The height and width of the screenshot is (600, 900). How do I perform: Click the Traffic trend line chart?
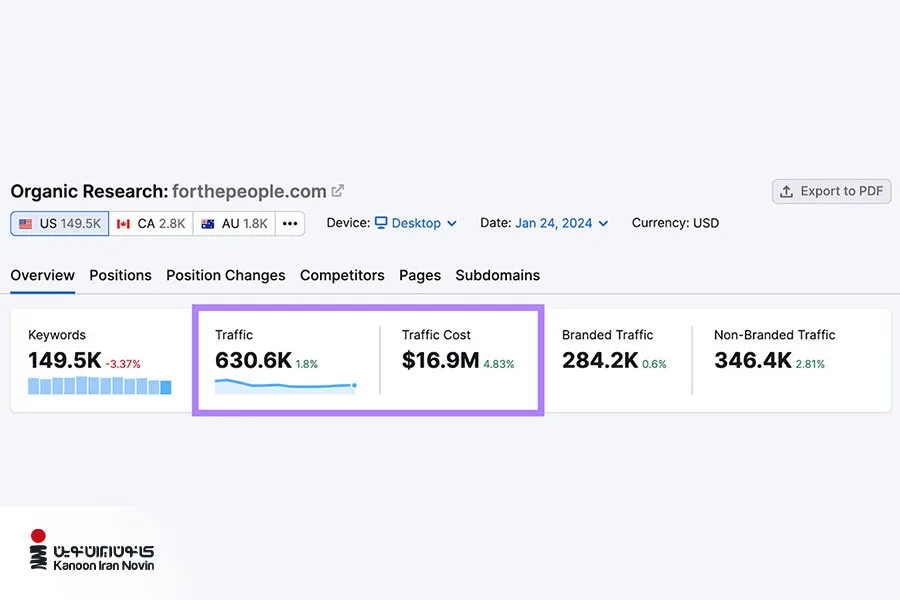pos(286,386)
